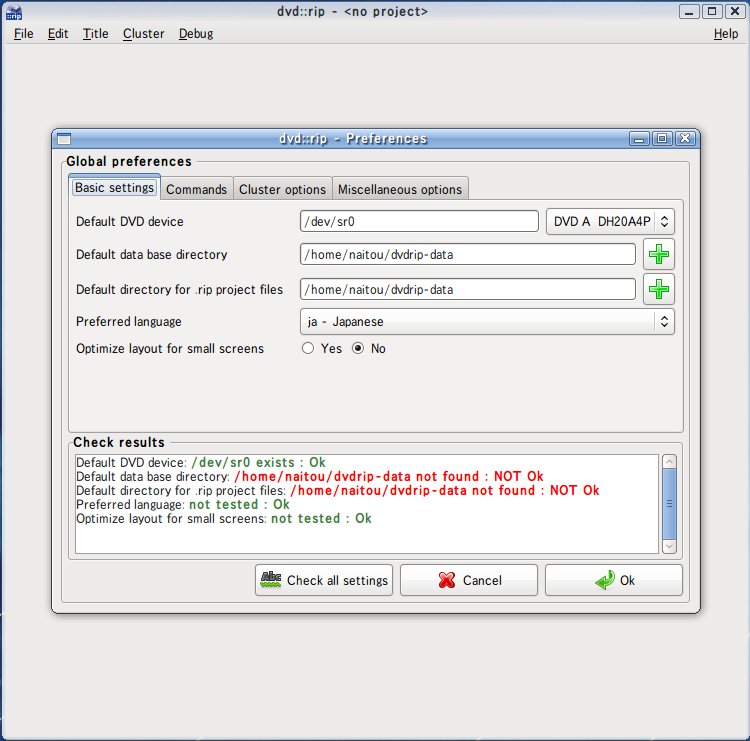
Task: Open the Help menu
Action: pos(726,34)
